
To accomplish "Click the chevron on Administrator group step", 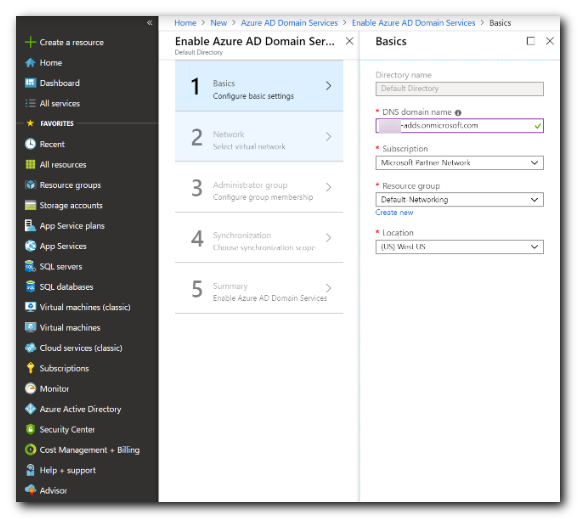I will coord(329,187).
